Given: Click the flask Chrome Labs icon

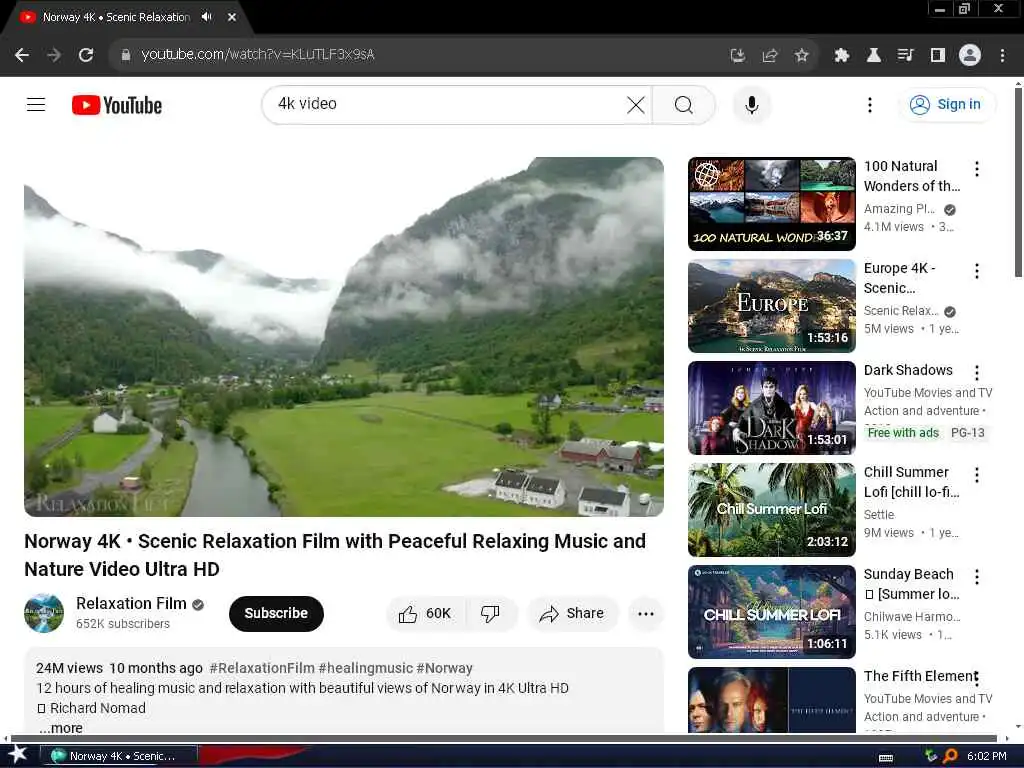Looking at the screenshot, I should [x=873, y=56].
